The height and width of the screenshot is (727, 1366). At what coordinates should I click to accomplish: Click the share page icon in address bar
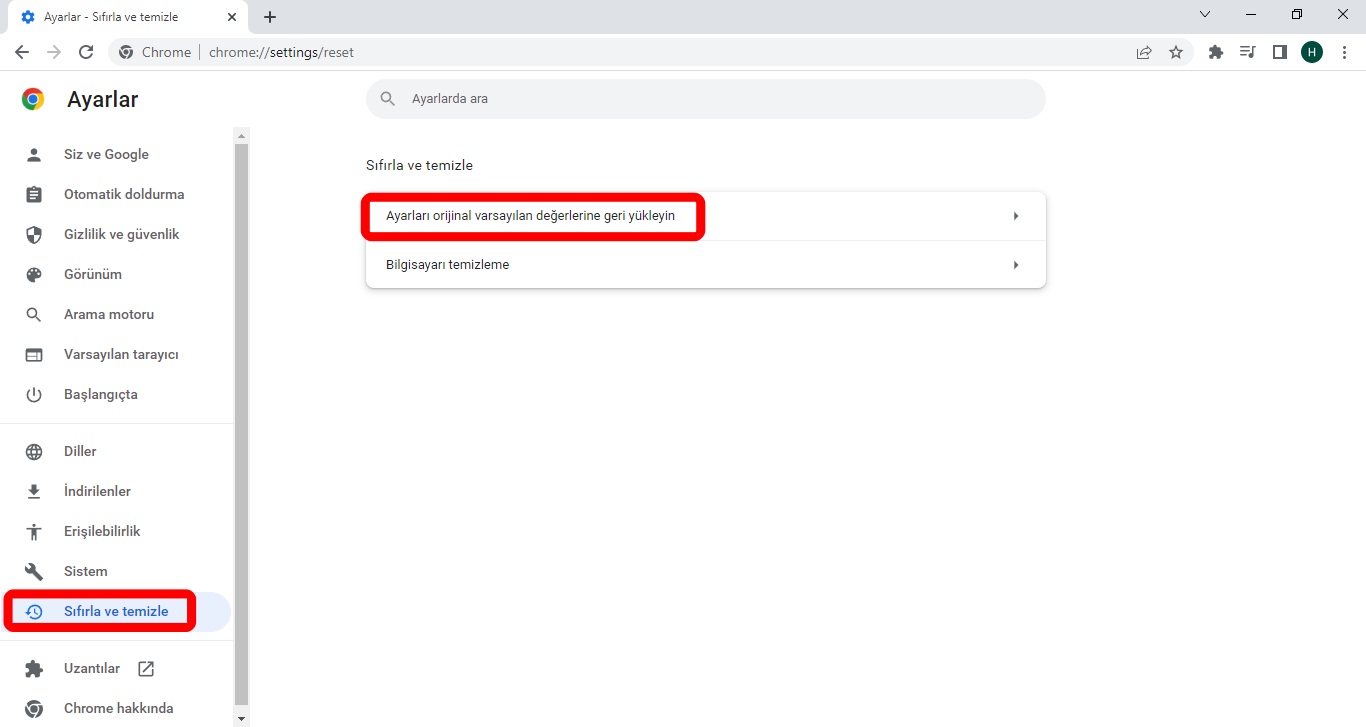click(x=1144, y=52)
